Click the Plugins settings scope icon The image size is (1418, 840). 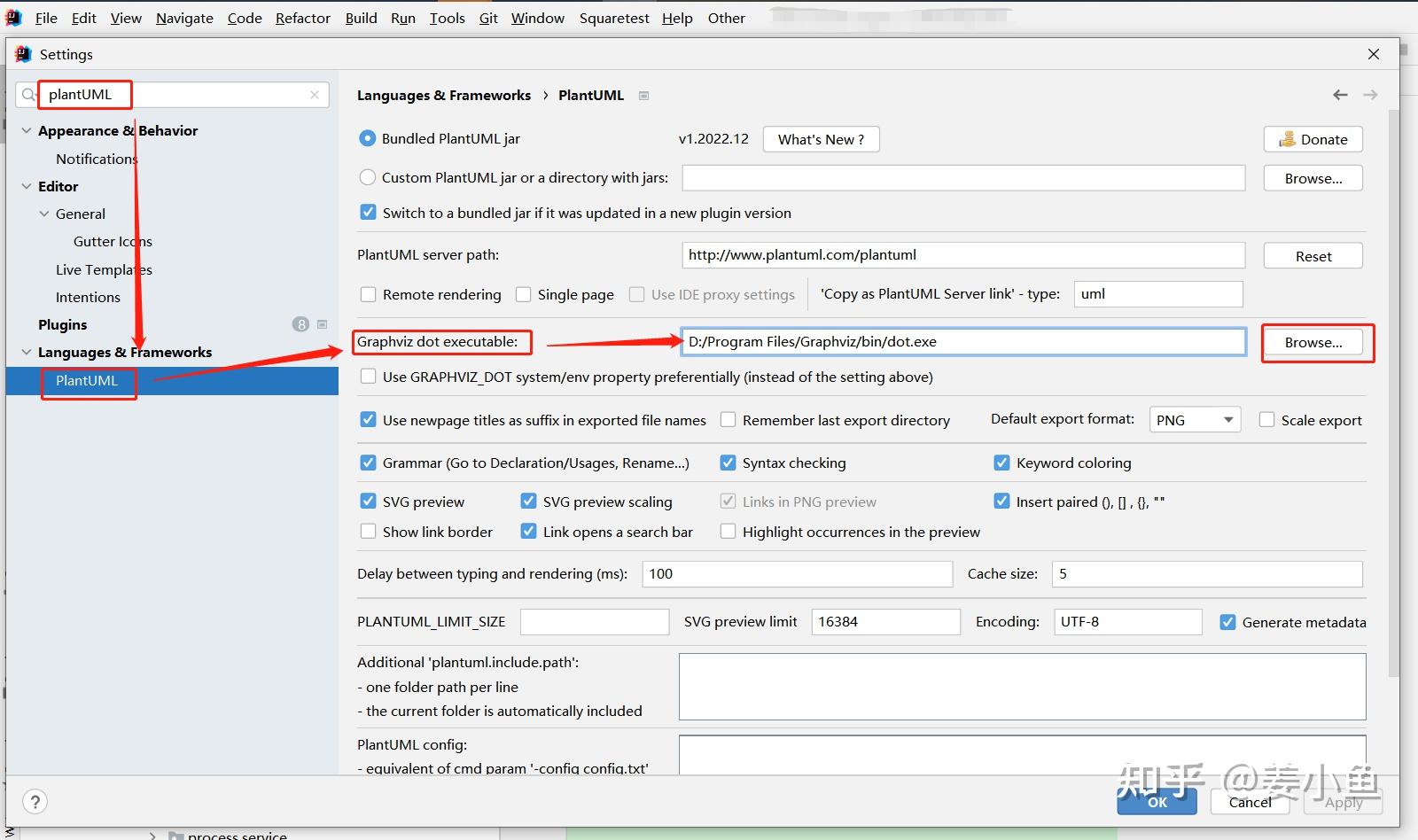point(322,324)
